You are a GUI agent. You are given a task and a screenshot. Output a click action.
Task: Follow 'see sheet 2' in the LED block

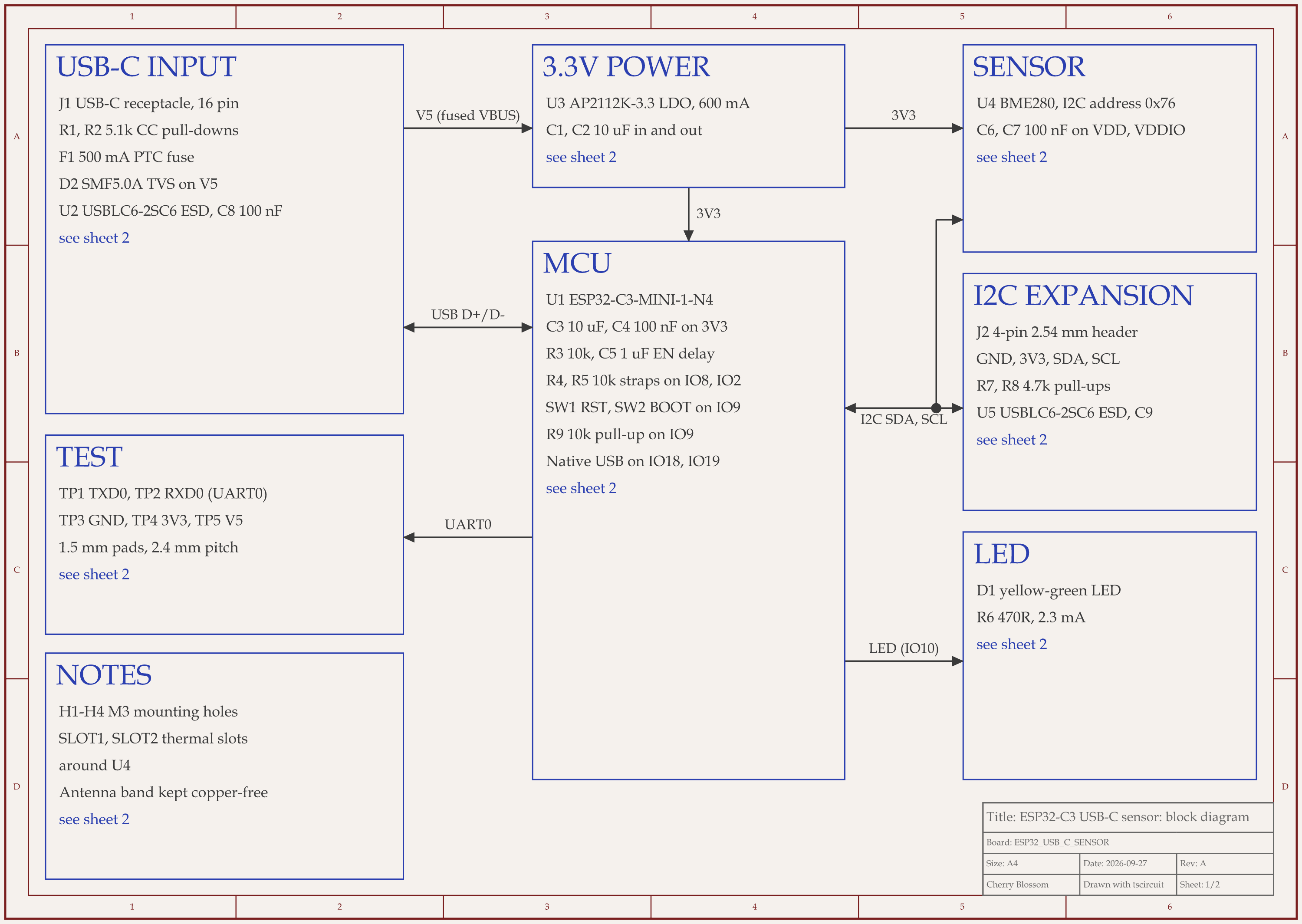(x=1011, y=644)
